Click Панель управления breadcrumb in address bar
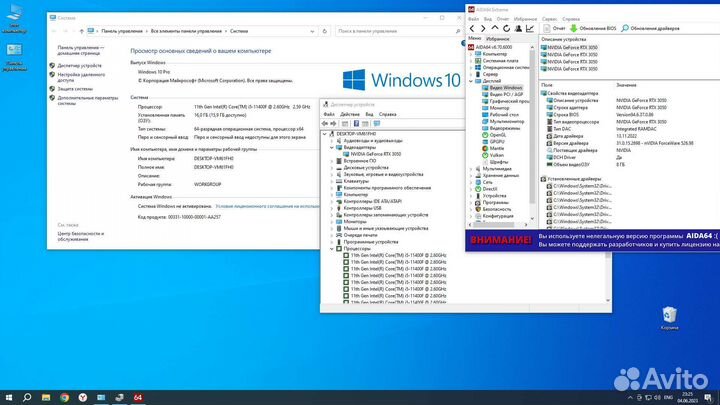This screenshot has width=720, height=405. [x=122, y=31]
